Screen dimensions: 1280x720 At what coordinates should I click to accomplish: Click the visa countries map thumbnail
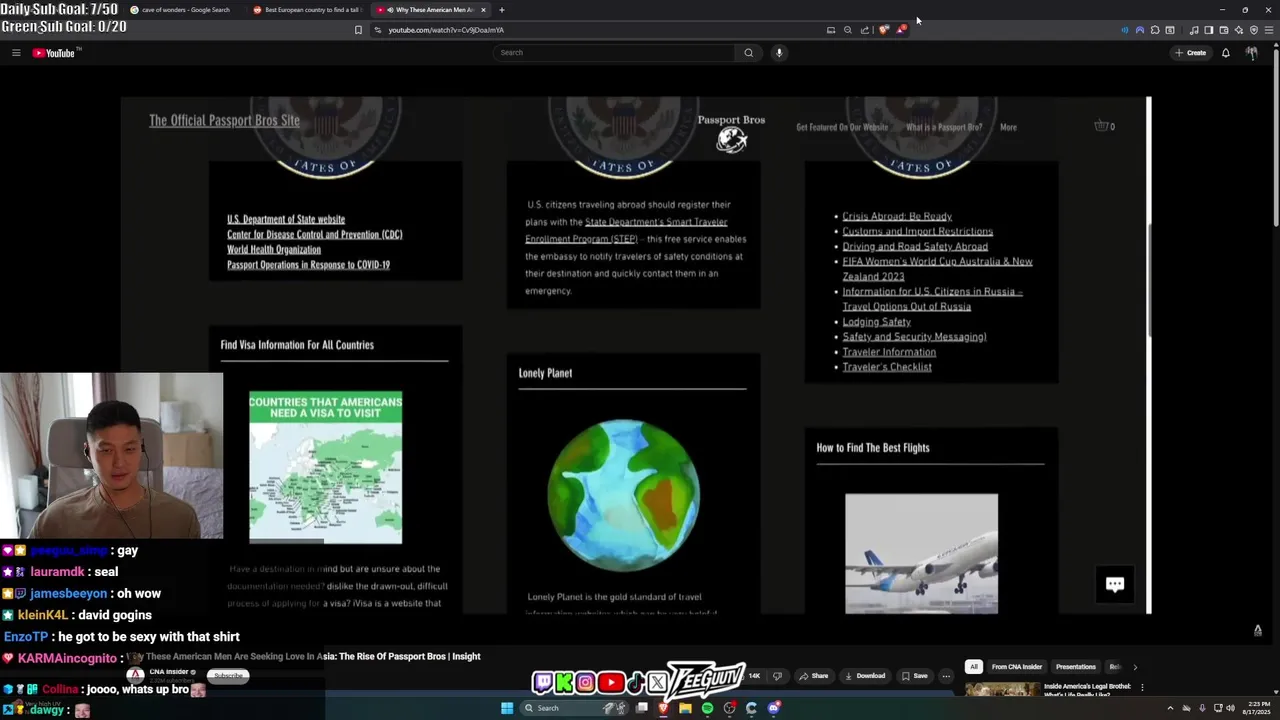[326, 467]
